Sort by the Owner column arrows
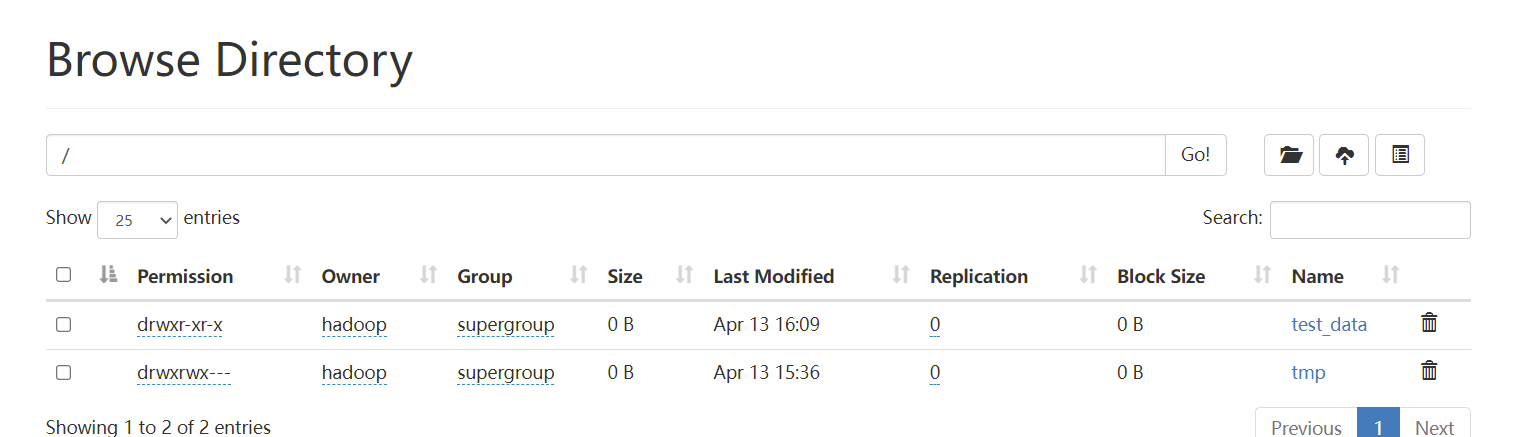The width and height of the screenshot is (1518, 437). pyautogui.click(x=429, y=275)
